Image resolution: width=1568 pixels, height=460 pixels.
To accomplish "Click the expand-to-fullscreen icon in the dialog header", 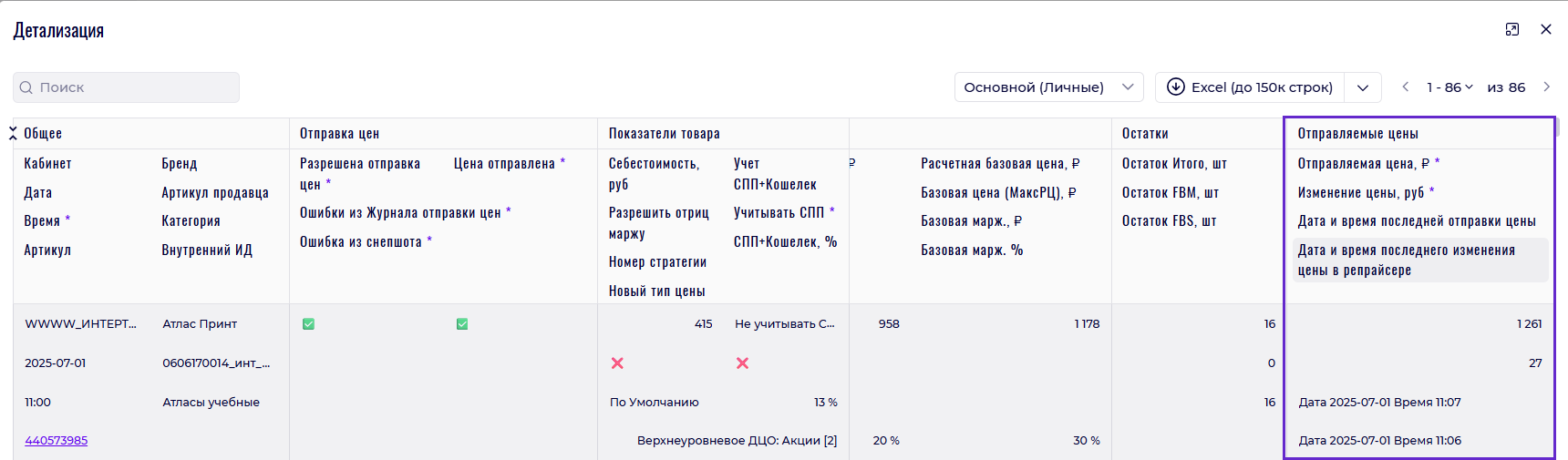I will tap(1512, 30).
